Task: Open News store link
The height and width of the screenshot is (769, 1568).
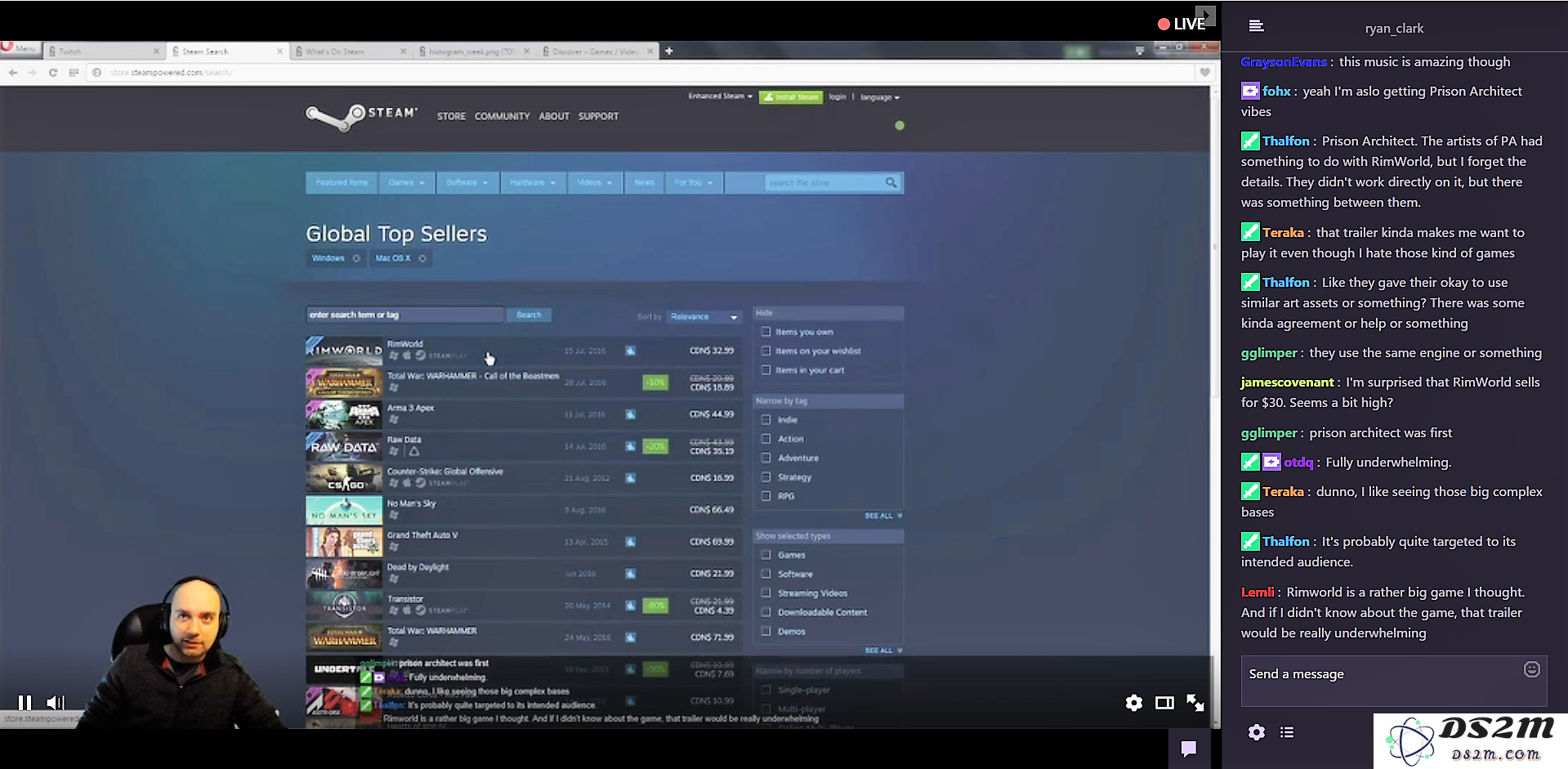Action: 644,182
